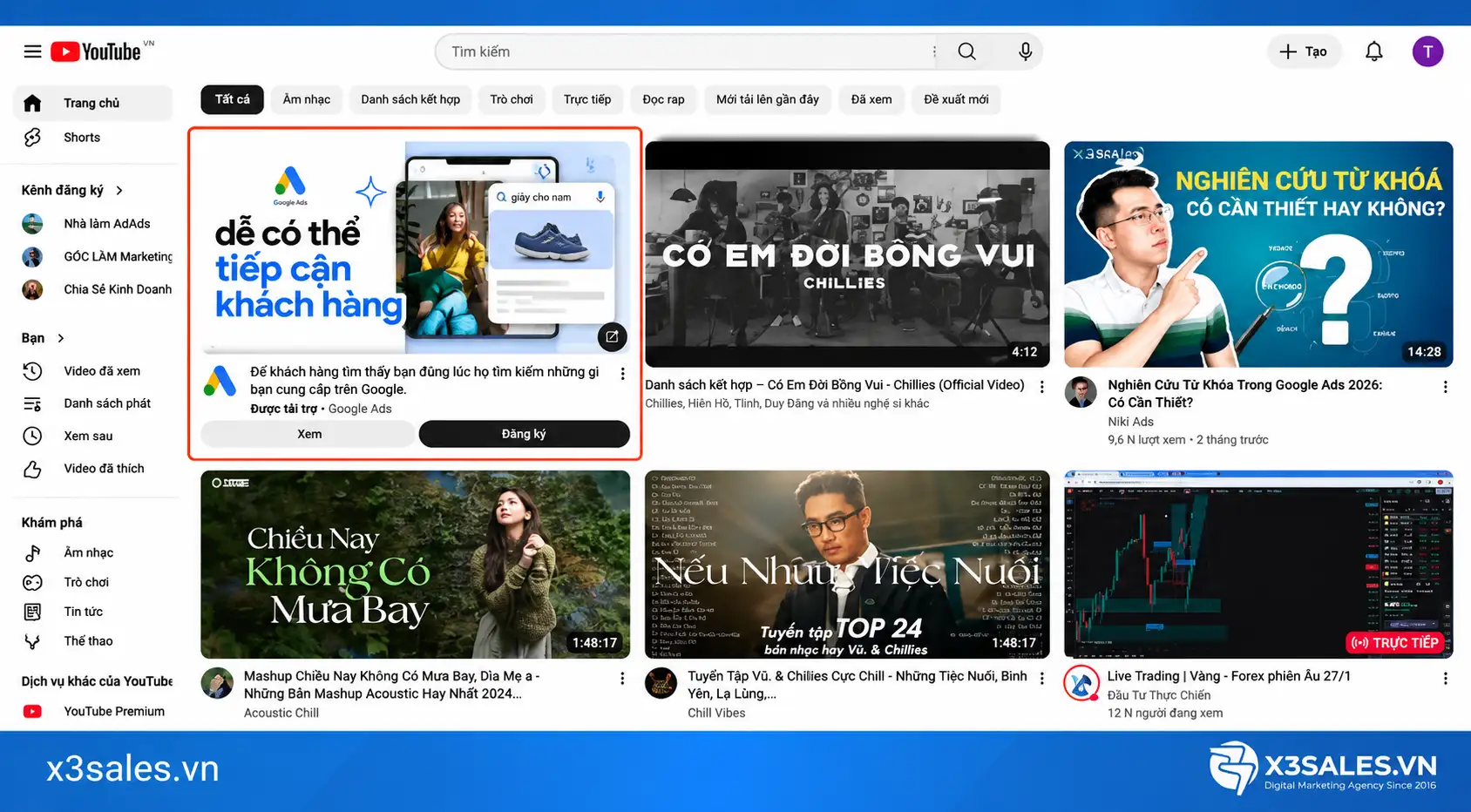Image resolution: width=1471 pixels, height=812 pixels.
Task: Select the Âm nhạc filter chip
Action: tap(307, 99)
